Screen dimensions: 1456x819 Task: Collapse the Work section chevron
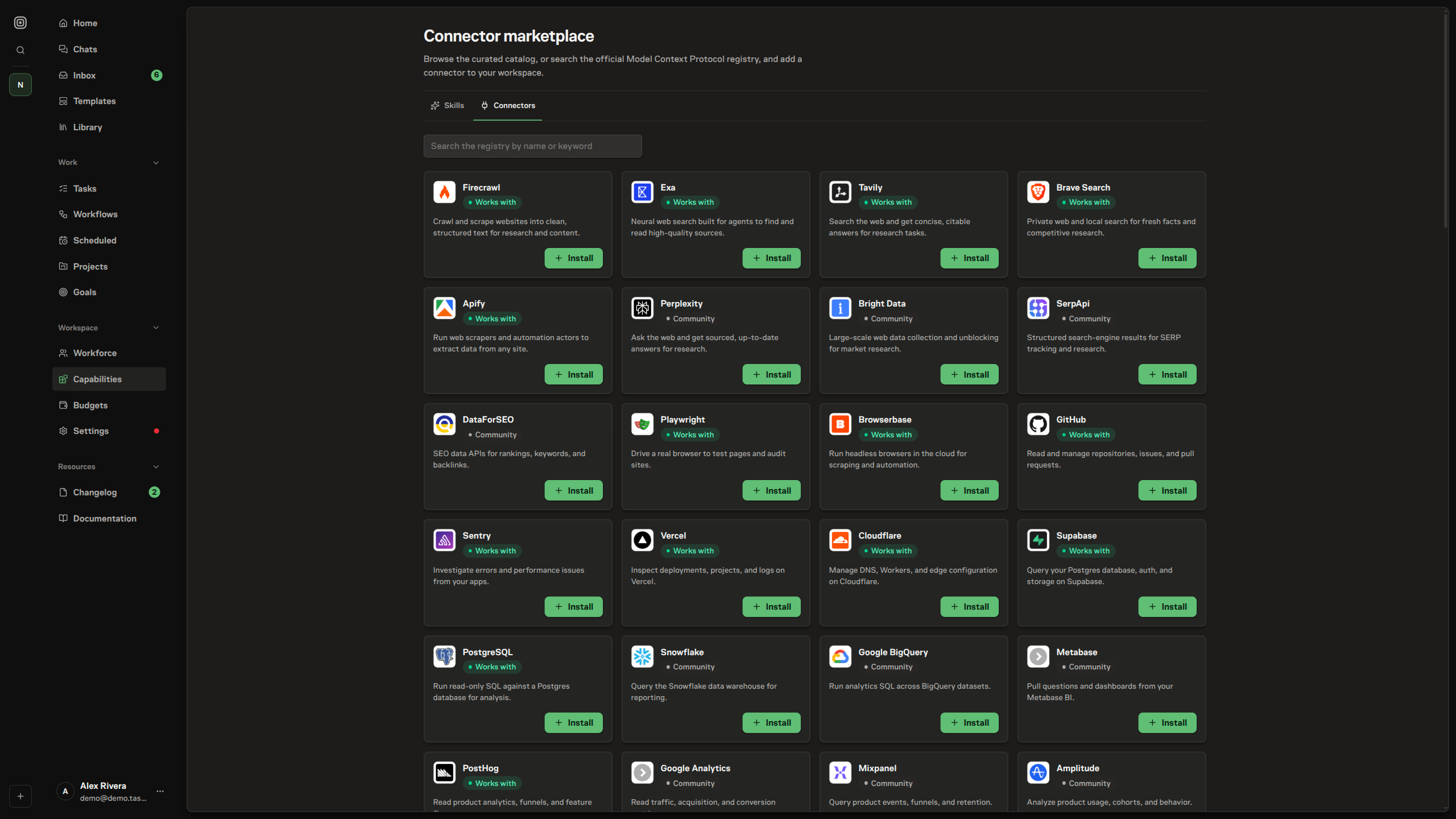[x=156, y=163]
